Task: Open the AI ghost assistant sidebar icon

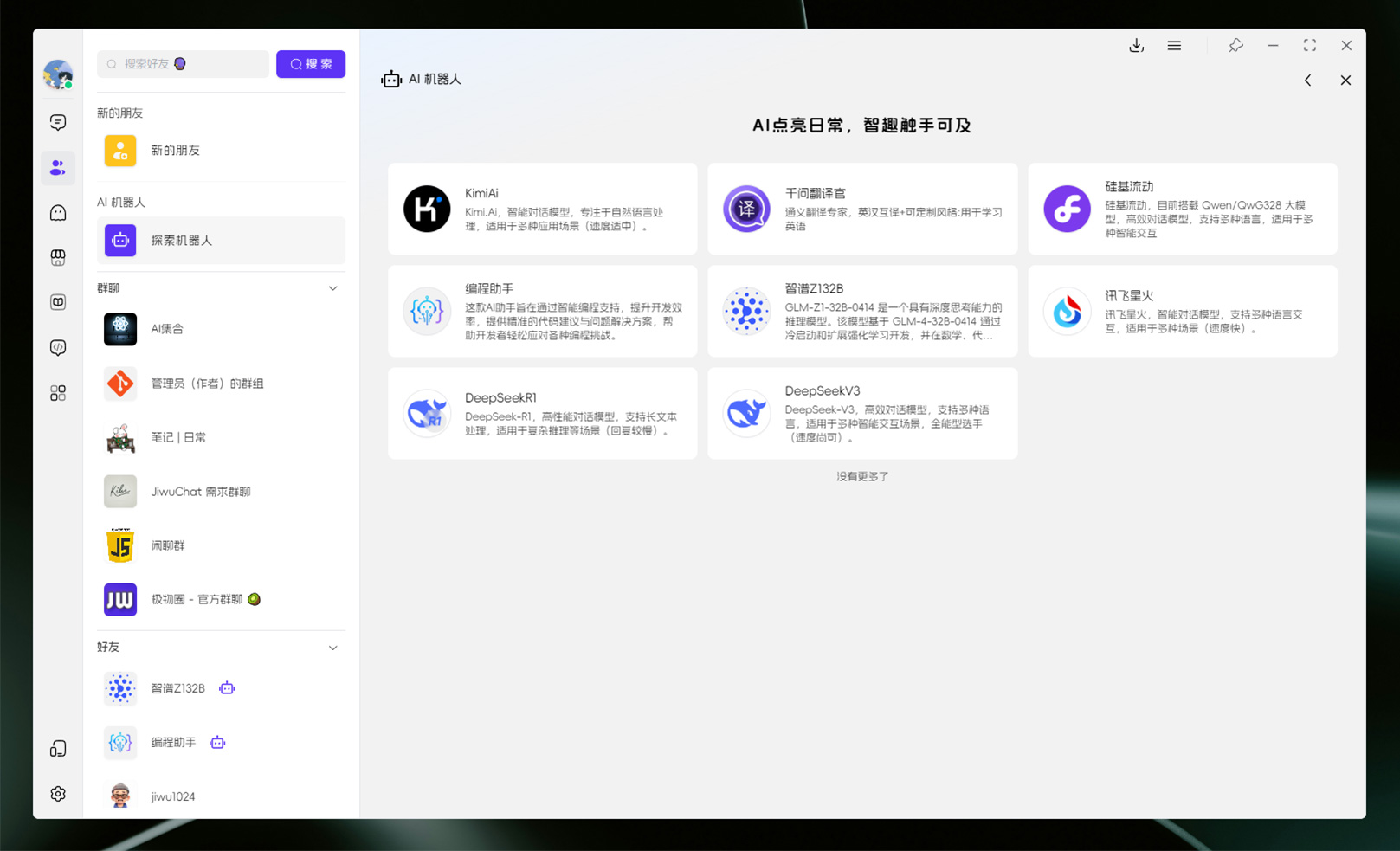Action: tap(58, 212)
